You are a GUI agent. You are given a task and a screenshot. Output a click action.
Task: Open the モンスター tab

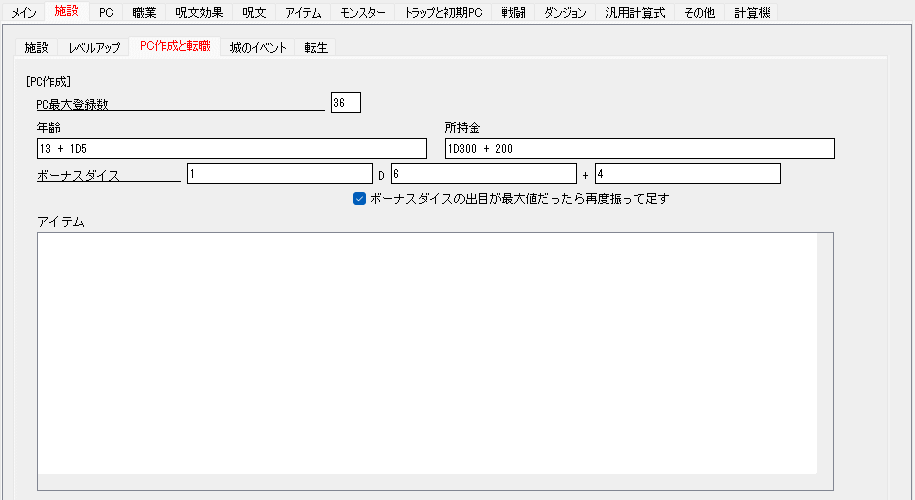click(x=362, y=13)
